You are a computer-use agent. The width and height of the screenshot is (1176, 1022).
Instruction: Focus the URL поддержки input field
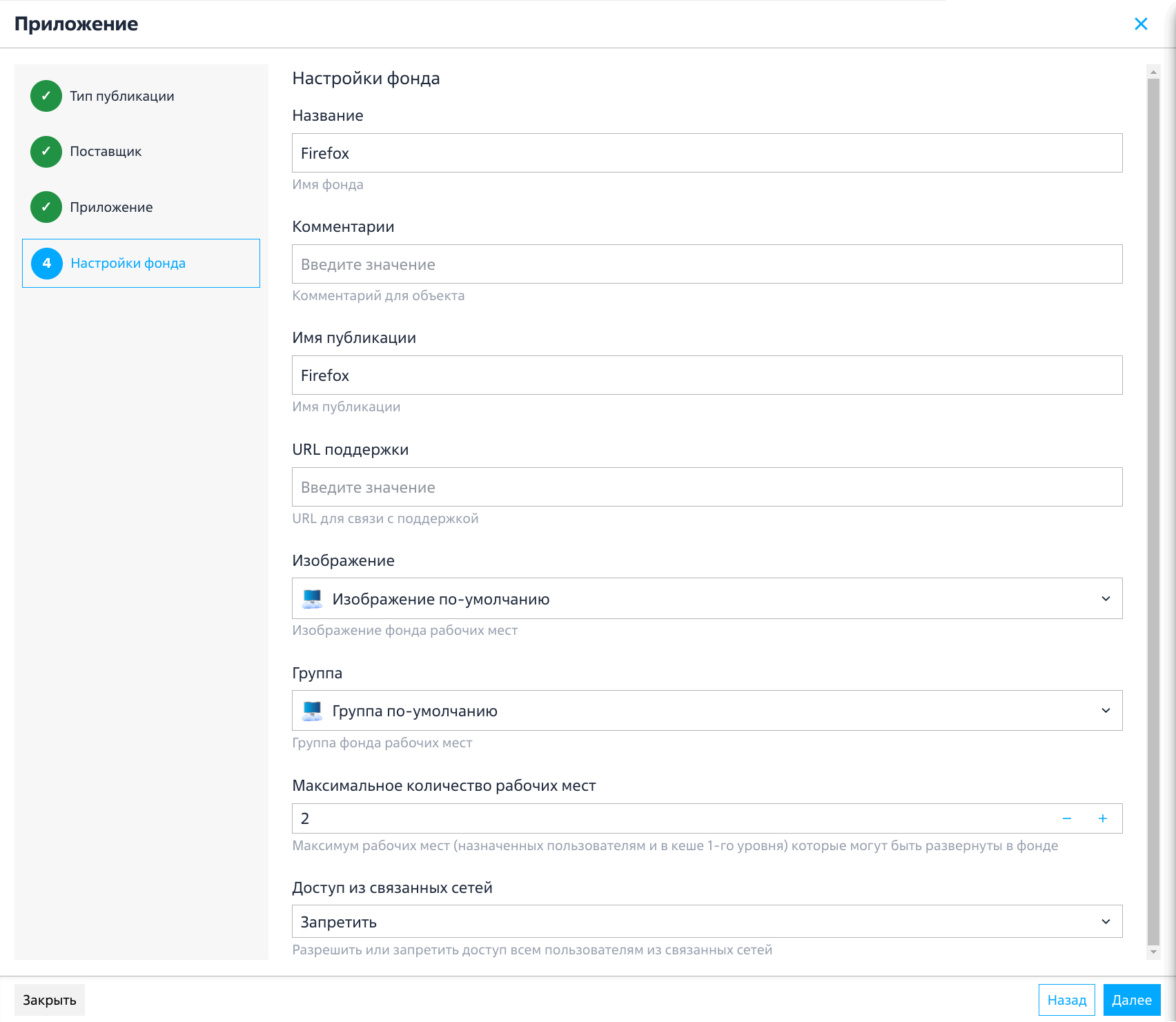click(x=707, y=487)
